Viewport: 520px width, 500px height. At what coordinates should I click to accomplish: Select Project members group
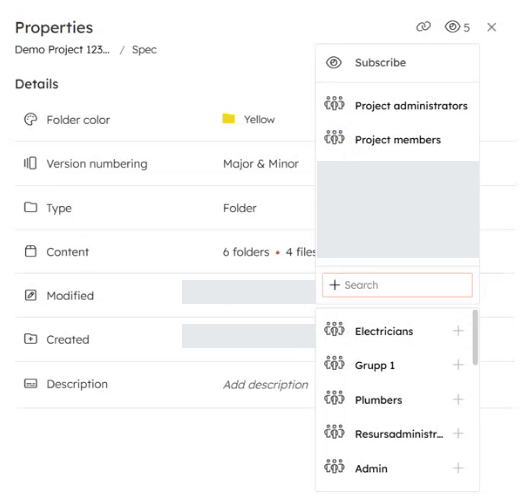click(397, 140)
